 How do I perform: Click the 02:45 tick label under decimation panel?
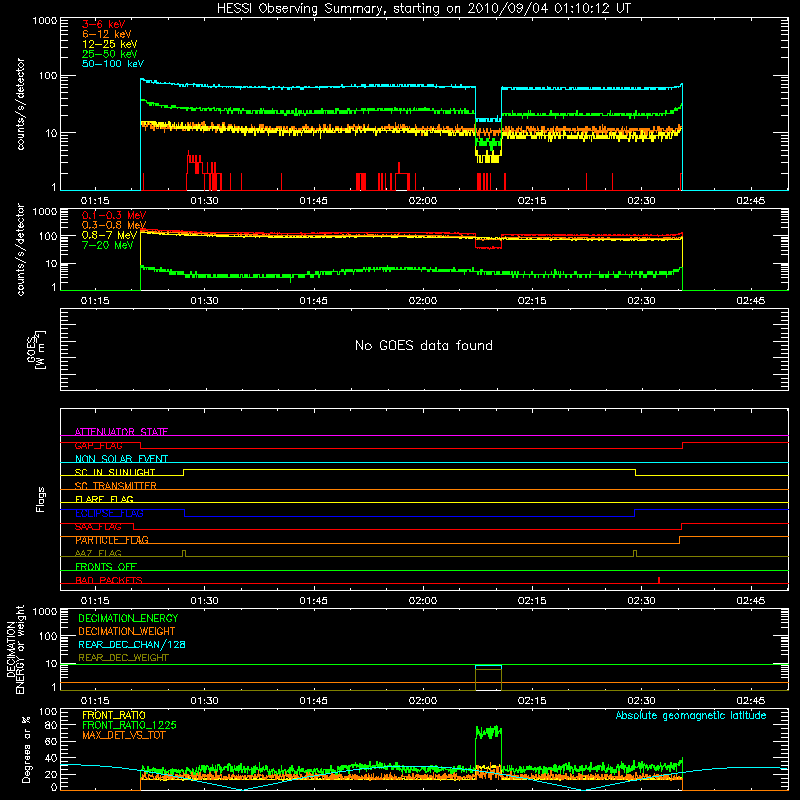pos(751,701)
